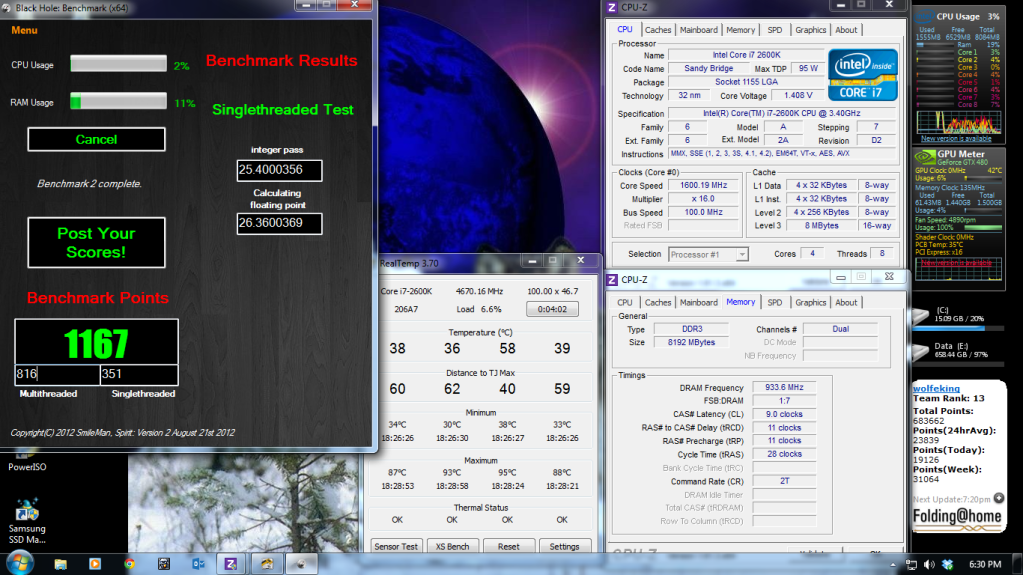Select Mainboard tab in lower CPU-Z window

699,303
